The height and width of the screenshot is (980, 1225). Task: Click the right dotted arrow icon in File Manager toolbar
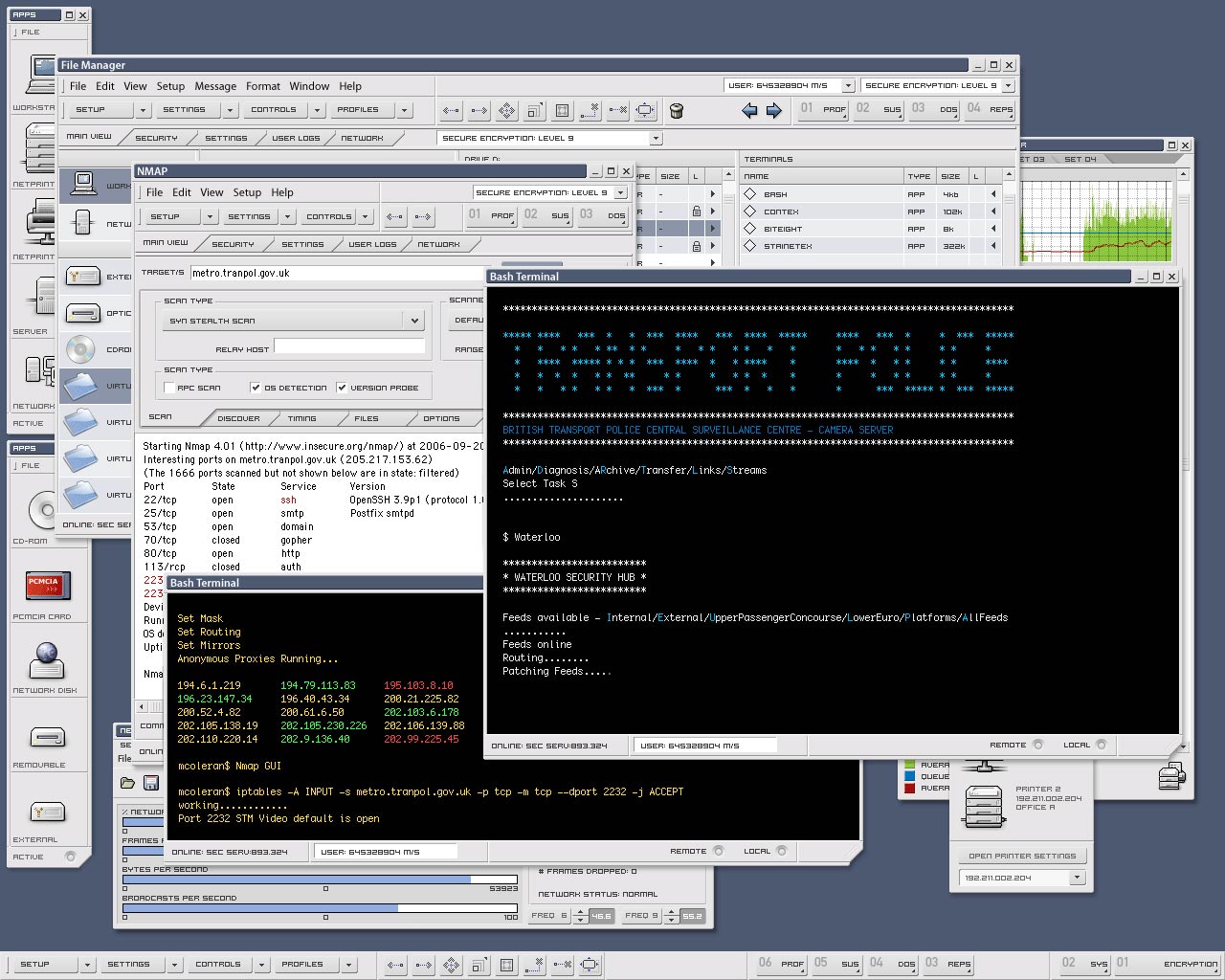tap(479, 110)
